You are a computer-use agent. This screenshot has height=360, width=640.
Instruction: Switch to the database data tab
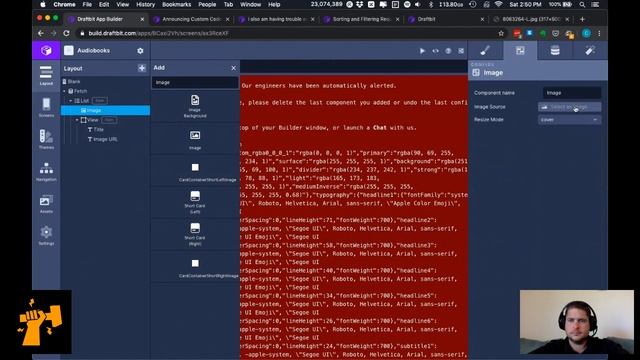click(555, 50)
